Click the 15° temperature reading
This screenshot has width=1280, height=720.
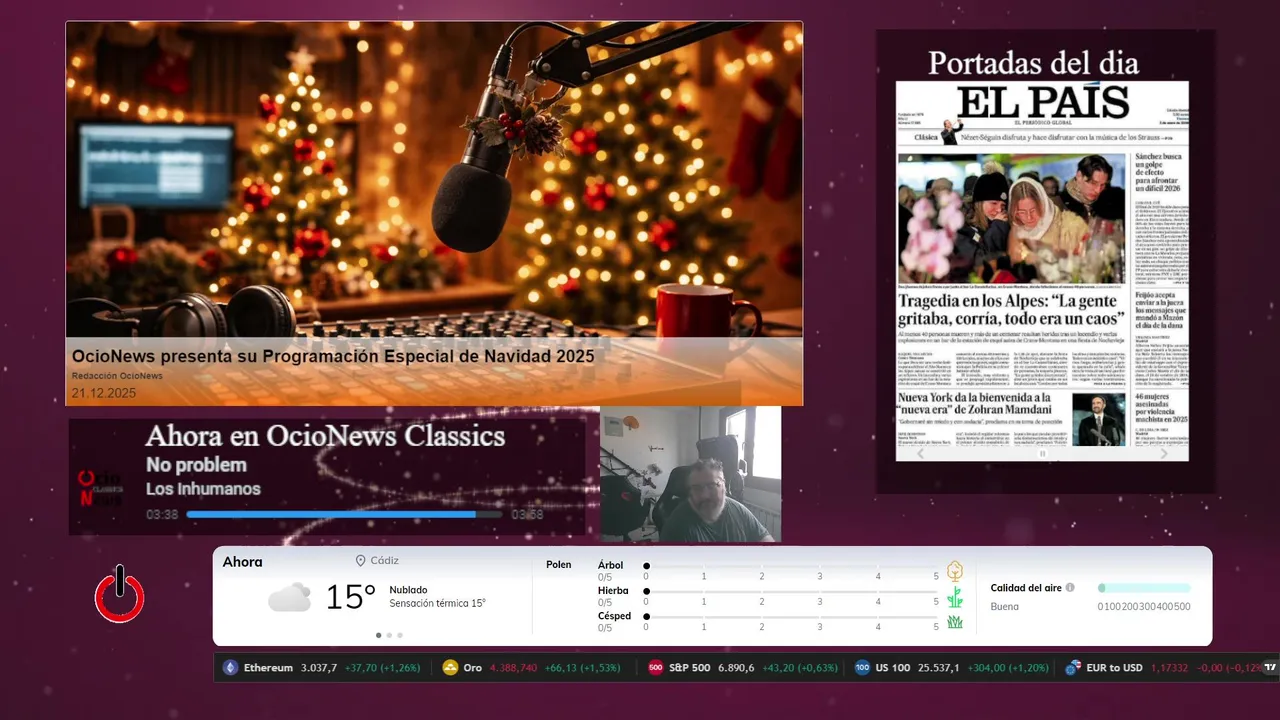click(351, 597)
